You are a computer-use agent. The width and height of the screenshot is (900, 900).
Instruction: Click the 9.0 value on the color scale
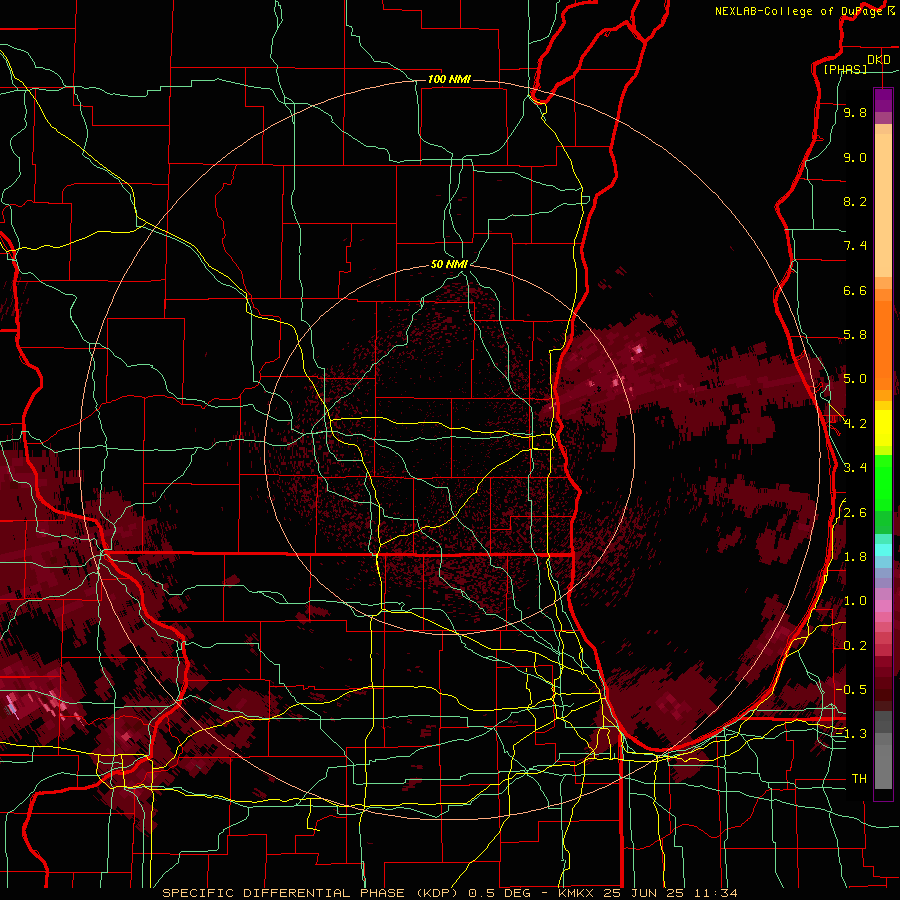click(855, 157)
